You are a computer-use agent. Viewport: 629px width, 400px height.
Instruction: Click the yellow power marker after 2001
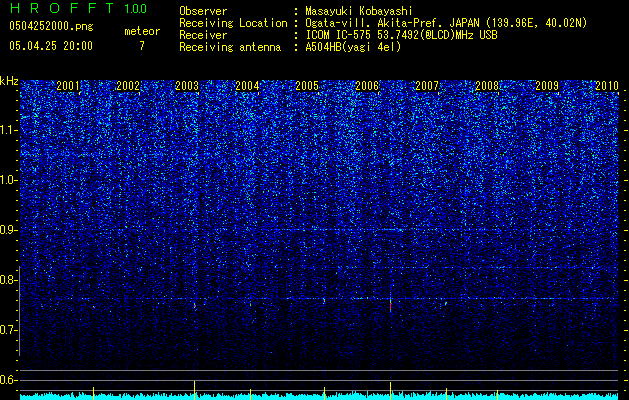coord(93,392)
